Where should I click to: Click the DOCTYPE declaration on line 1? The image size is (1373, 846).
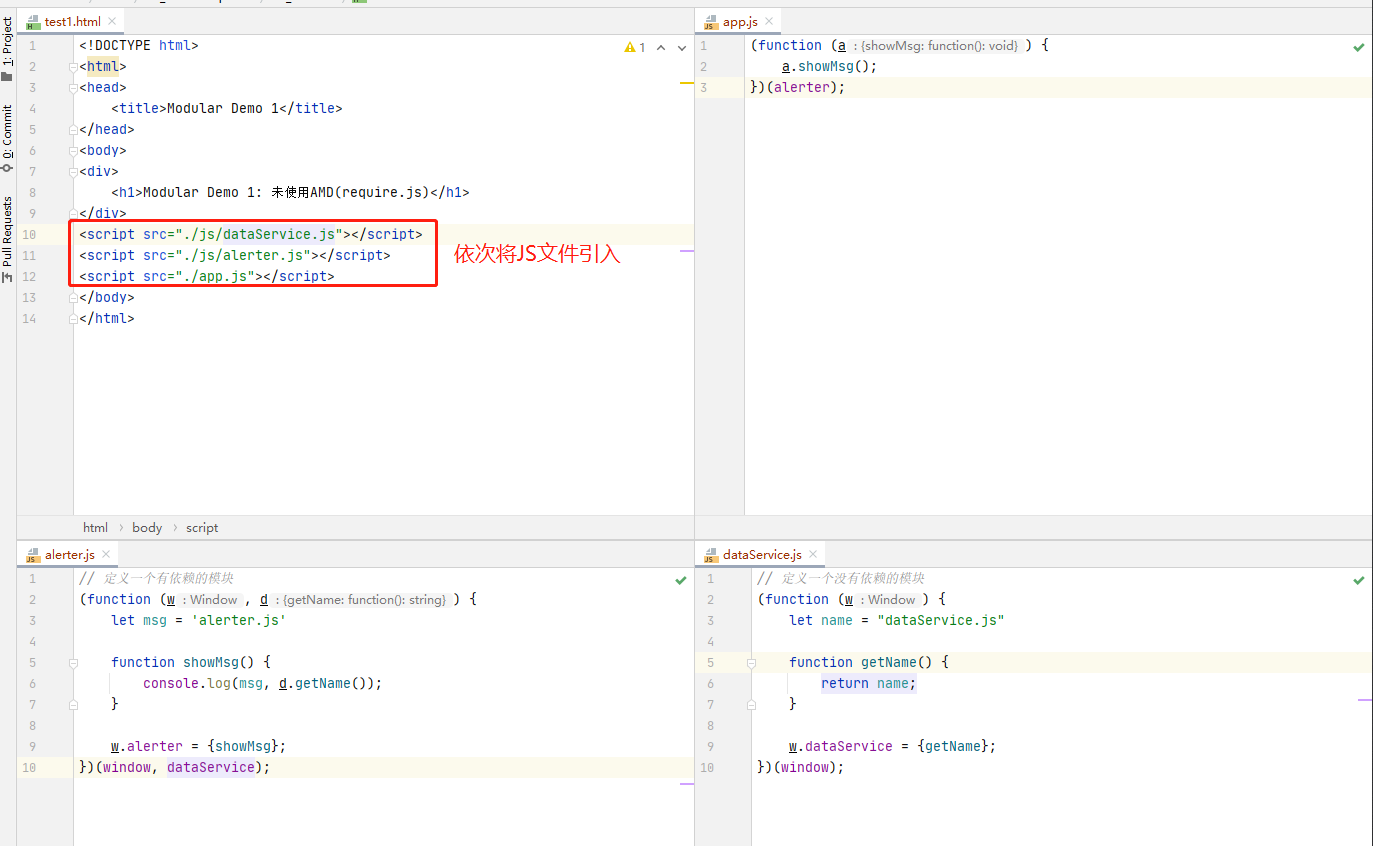(x=139, y=46)
